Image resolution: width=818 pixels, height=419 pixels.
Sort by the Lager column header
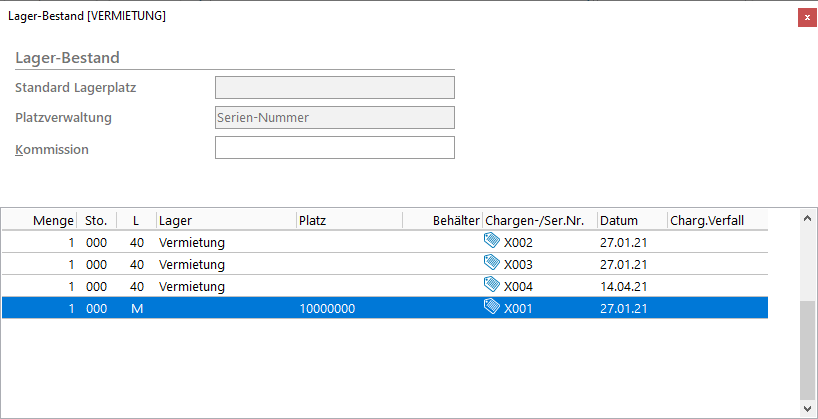tap(175, 220)
